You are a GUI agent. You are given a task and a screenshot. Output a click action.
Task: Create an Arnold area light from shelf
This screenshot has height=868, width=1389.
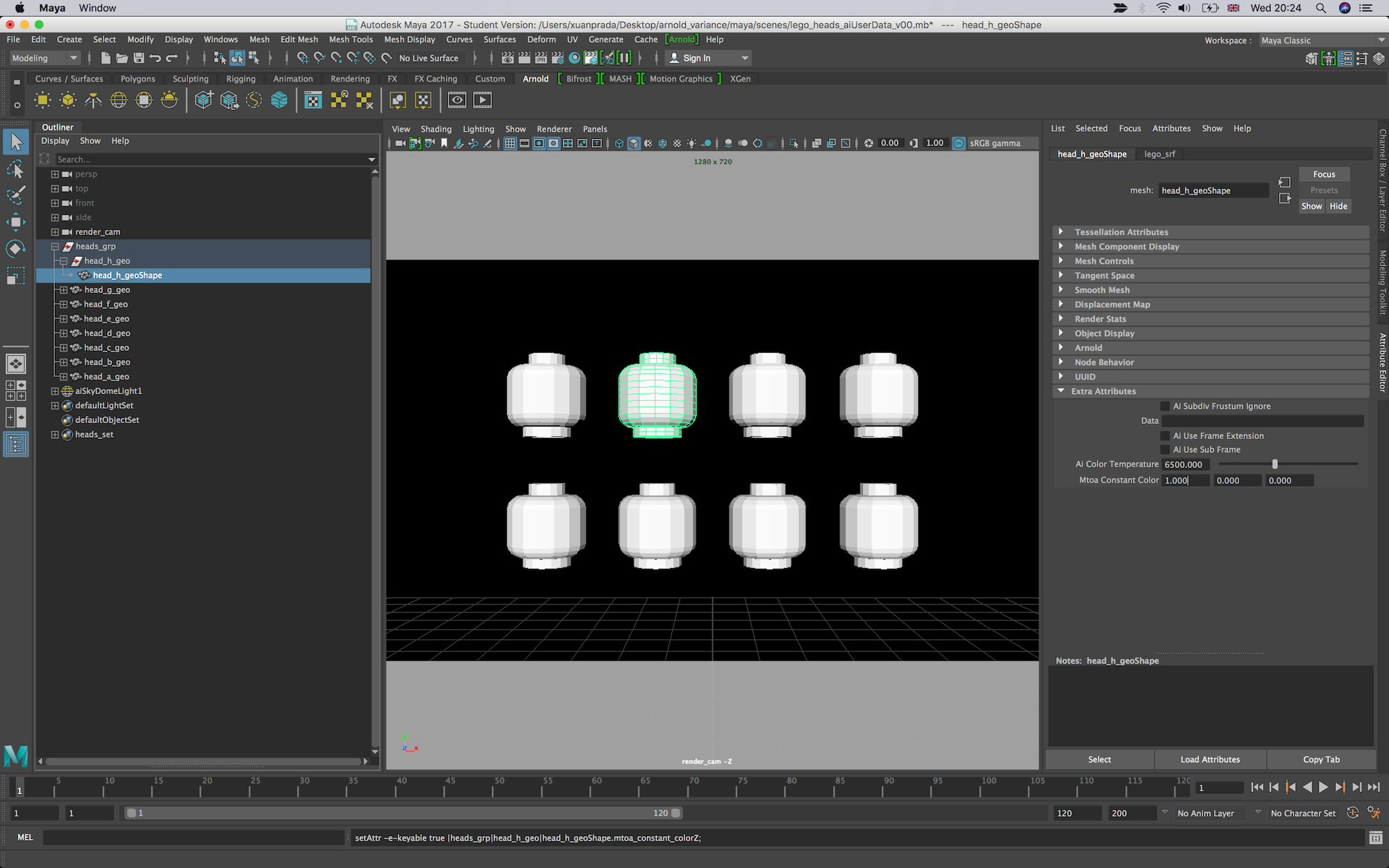pyautogui.click(x=43, y=100)
